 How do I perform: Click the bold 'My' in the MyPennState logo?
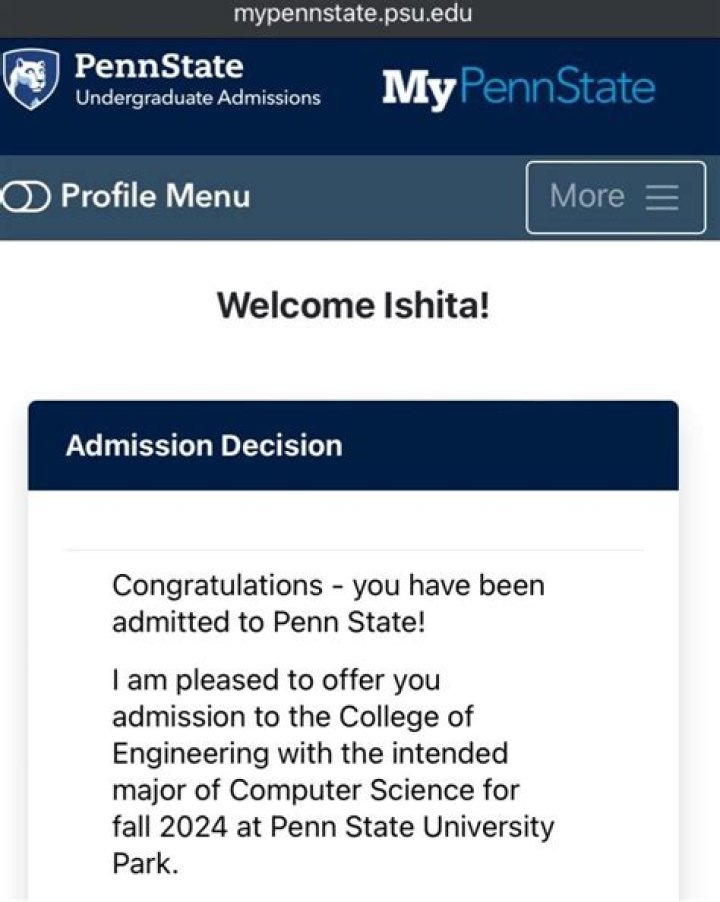pyautogui.click(x=419, y=89)
